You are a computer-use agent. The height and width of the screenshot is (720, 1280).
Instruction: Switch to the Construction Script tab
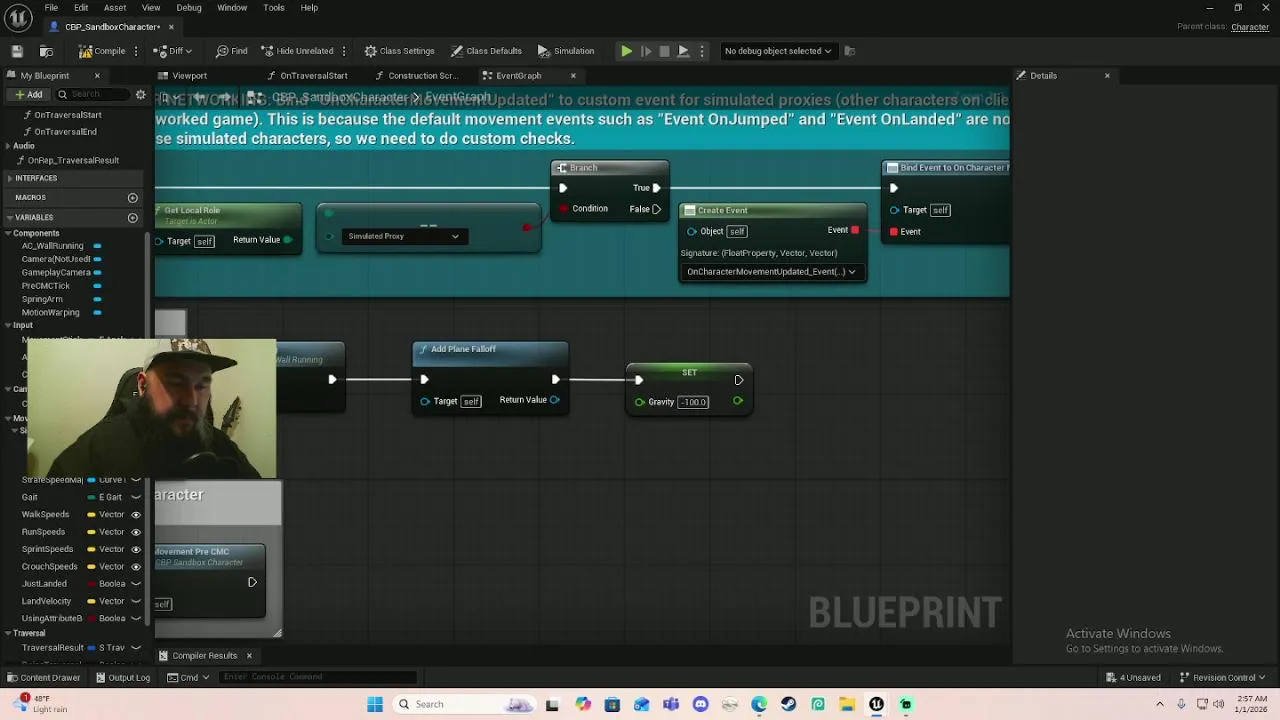tap(422, 76)
